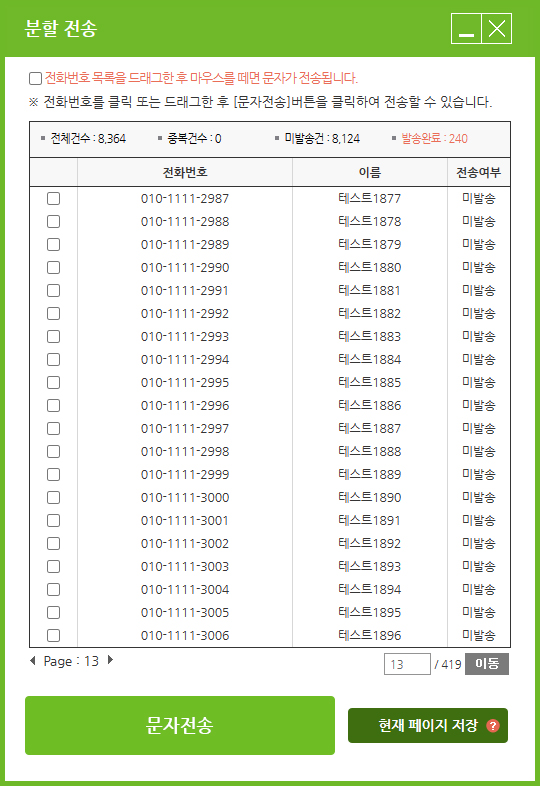The image size is (540, 786).
Task: Check the box for 010-1111-2987
Action: tap(54, 199)
